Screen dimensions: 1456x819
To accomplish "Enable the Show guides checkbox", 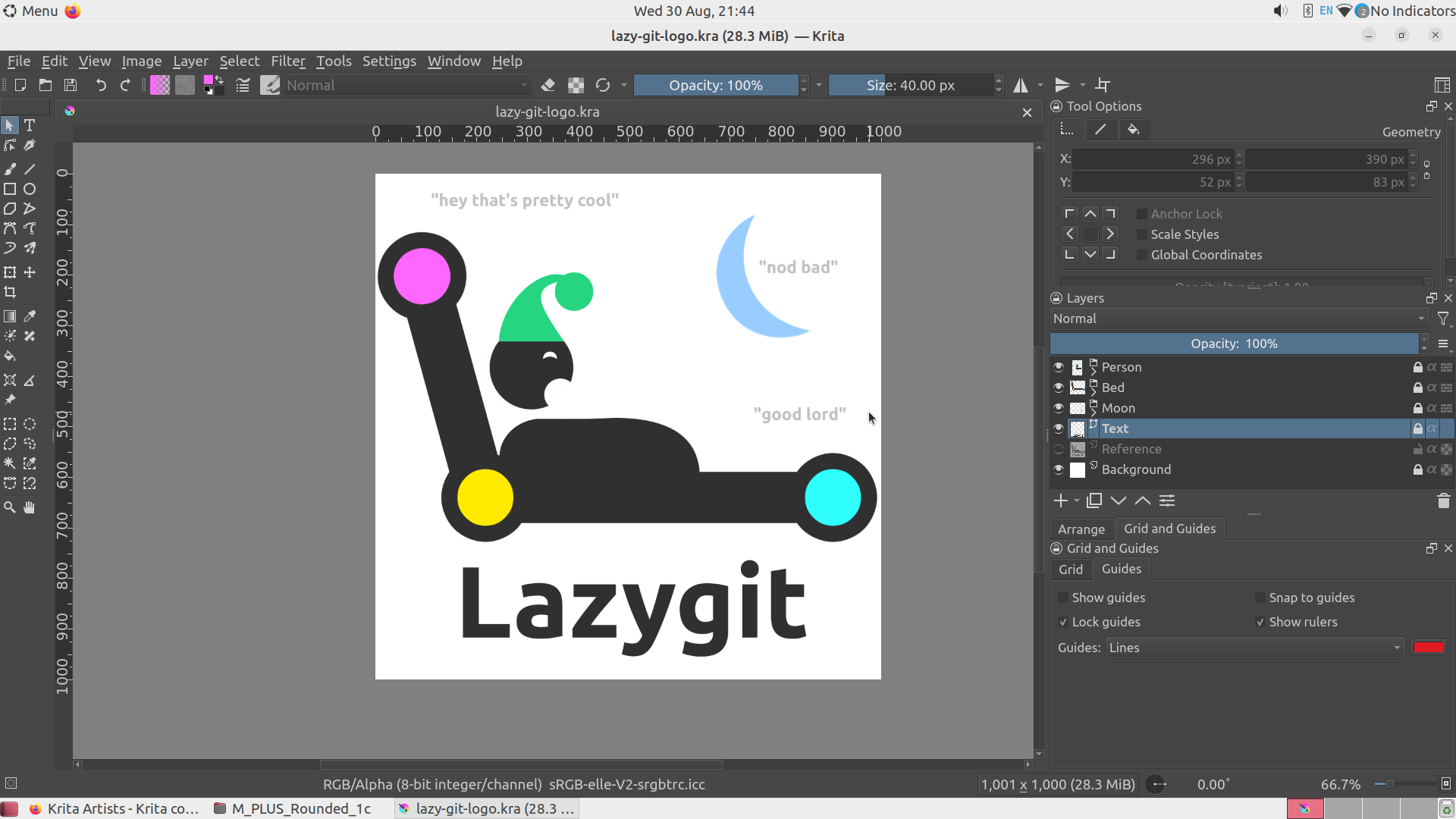I will [1063, 598].
